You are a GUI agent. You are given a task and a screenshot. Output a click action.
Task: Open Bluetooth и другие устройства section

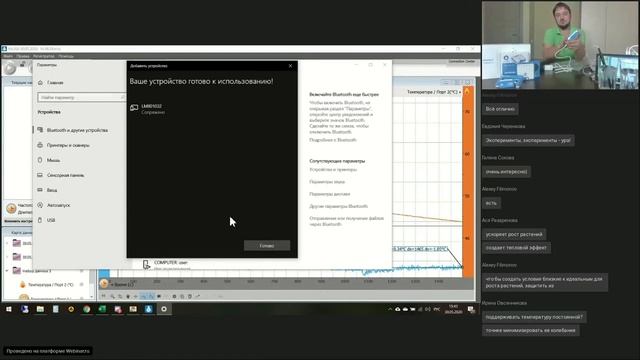(73, 130)
